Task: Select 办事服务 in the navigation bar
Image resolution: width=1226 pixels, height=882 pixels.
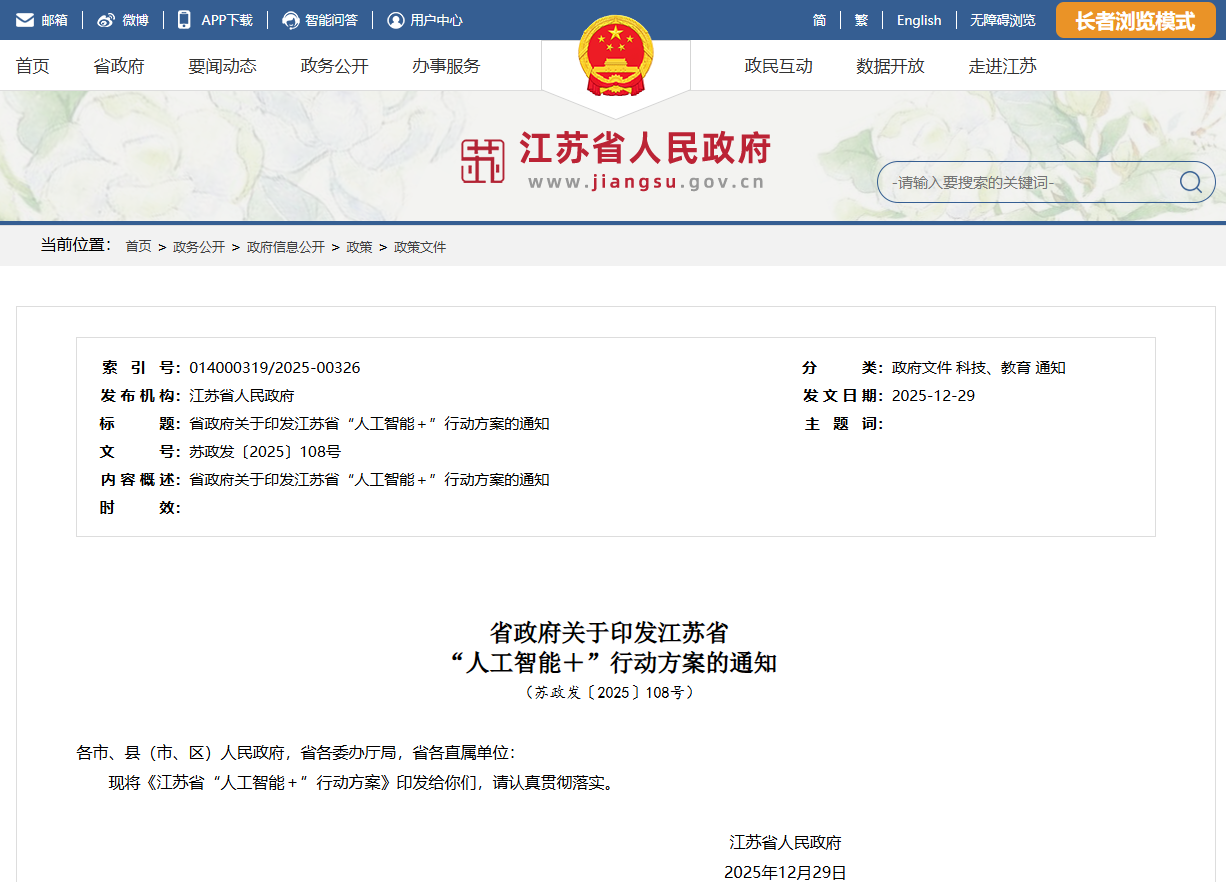Action: tap(445, 66)
